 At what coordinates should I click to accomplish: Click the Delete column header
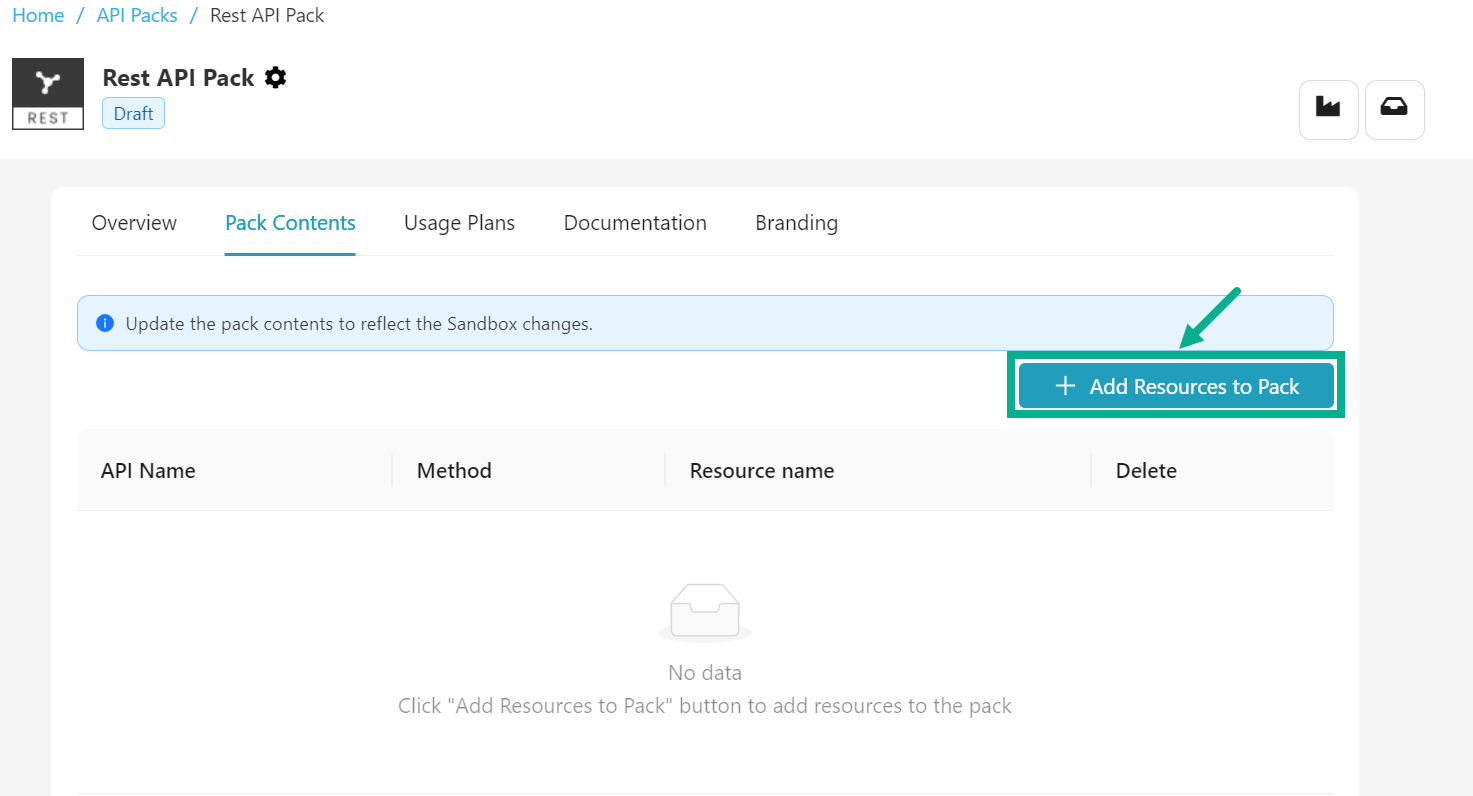(1146, 471)
